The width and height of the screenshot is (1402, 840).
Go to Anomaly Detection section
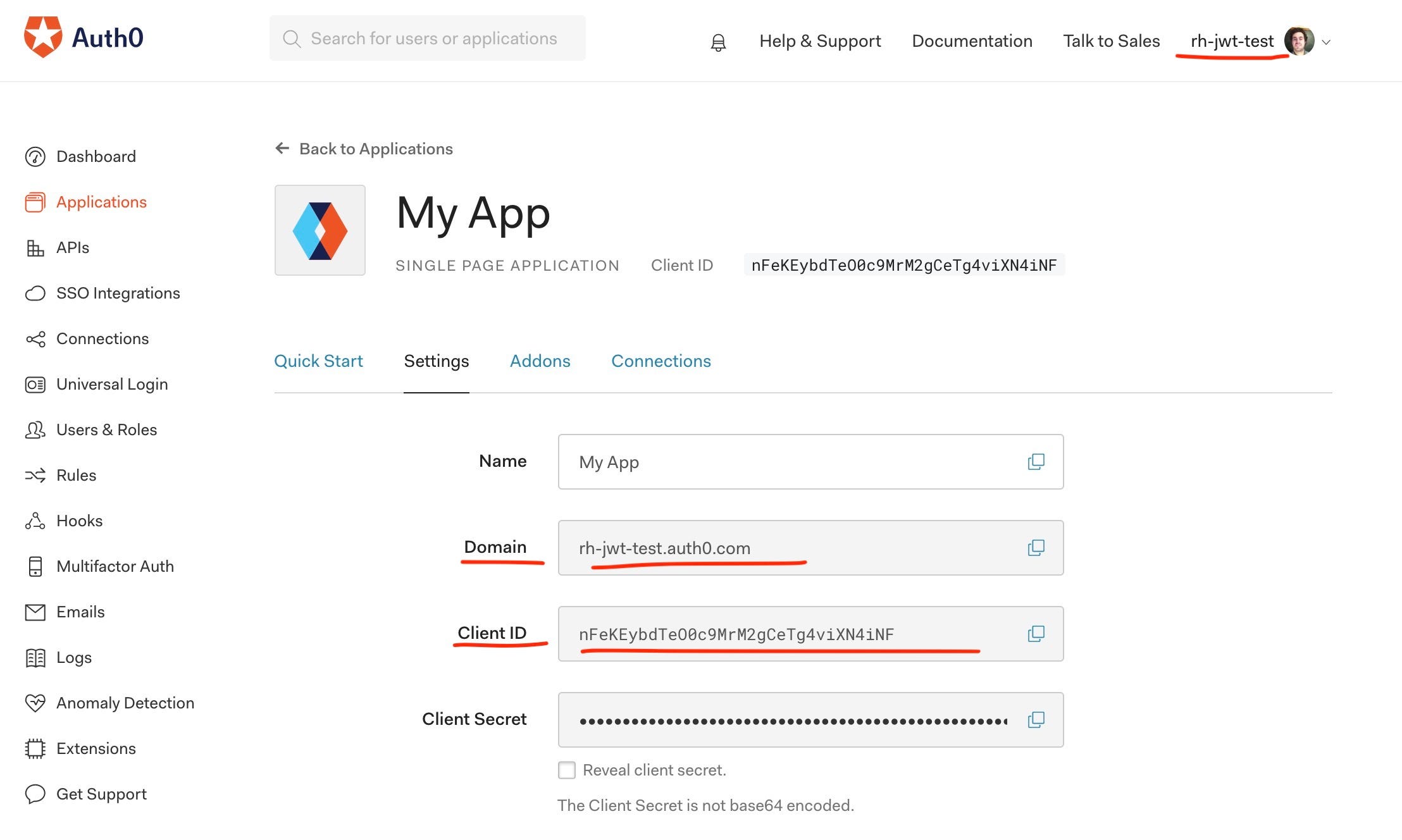[x=125, y=703]
